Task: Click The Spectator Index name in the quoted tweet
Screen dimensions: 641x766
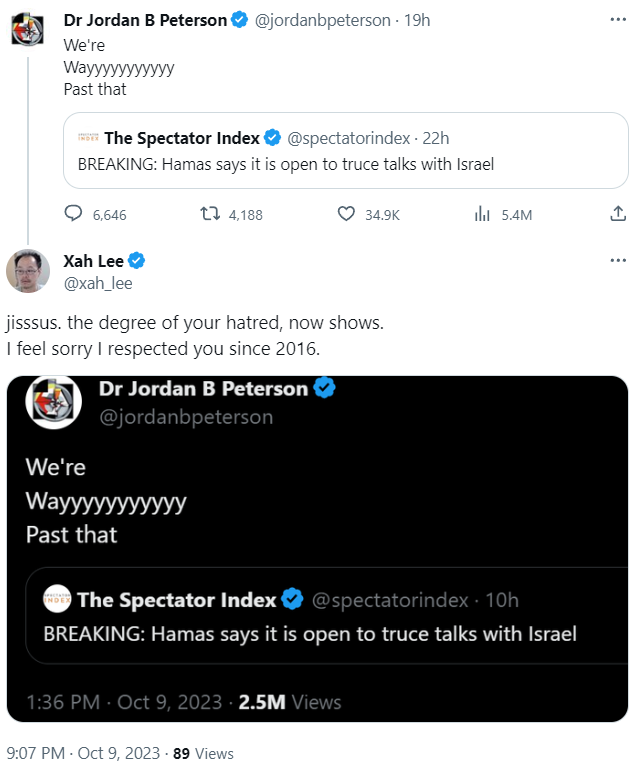Action: coord(182,138)
